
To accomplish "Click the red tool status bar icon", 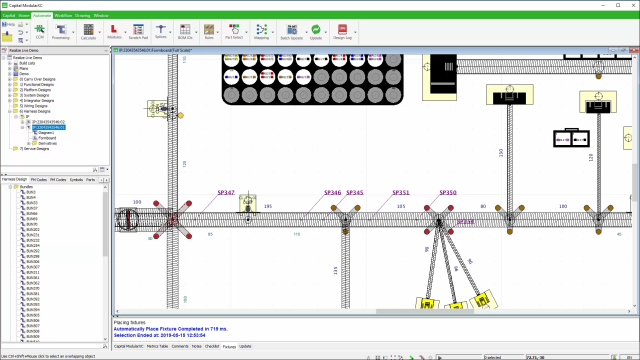I will pyautogui.click(x=422, y=358).
